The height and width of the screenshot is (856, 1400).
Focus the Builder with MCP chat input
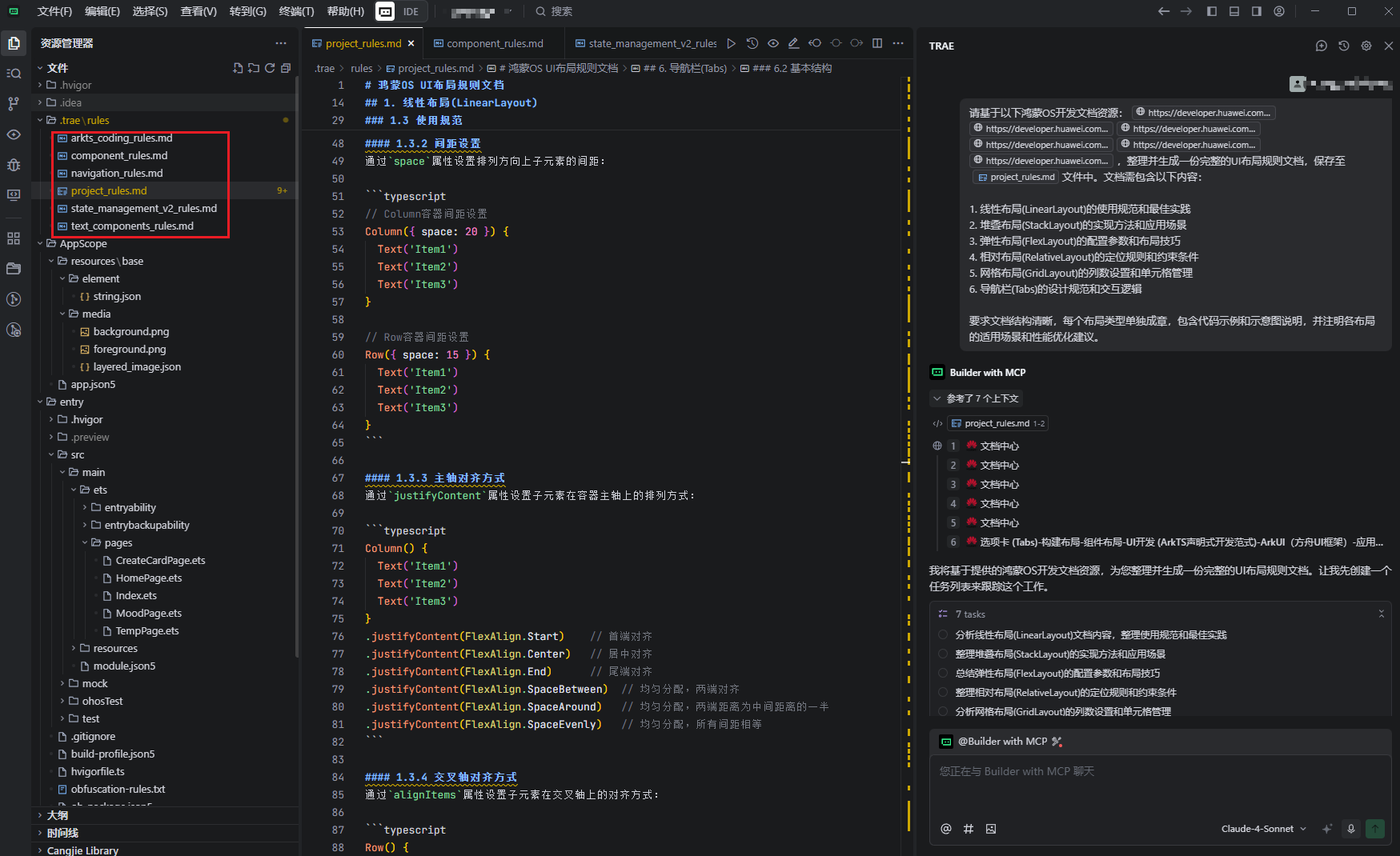(1159, 780)
